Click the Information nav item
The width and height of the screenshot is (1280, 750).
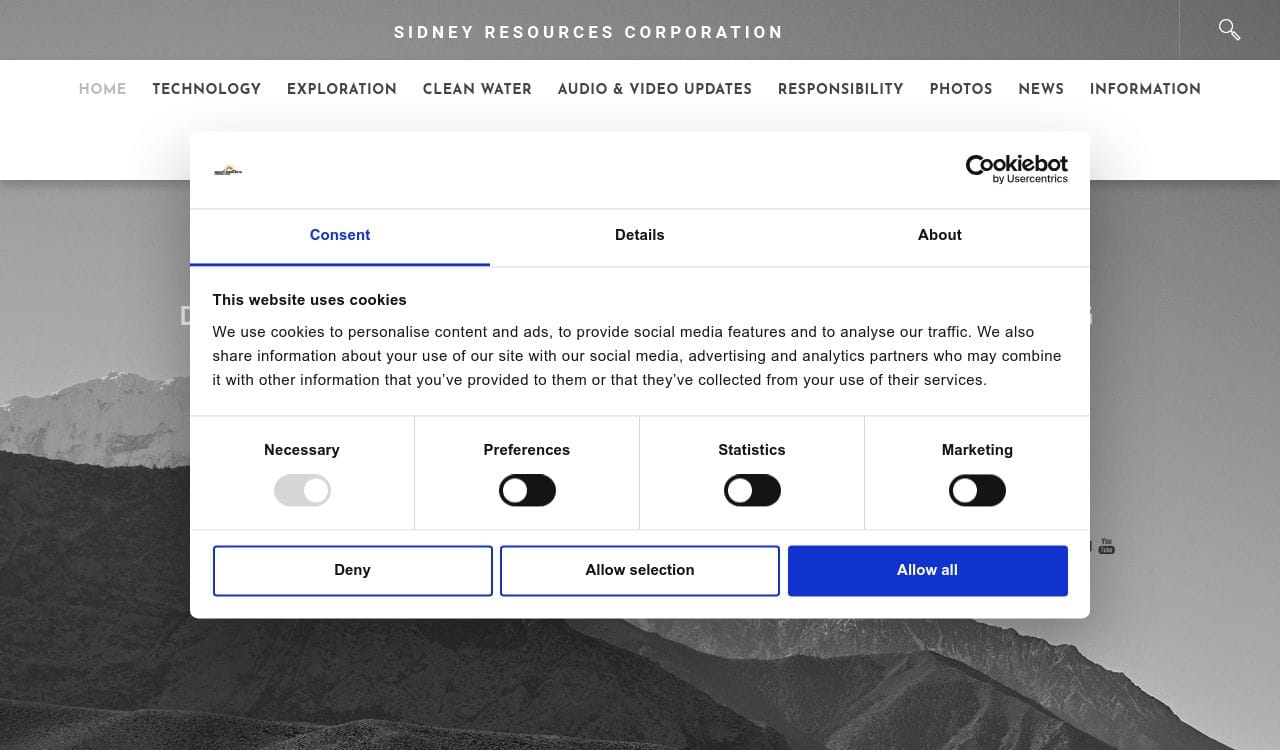coord(1145,89)
